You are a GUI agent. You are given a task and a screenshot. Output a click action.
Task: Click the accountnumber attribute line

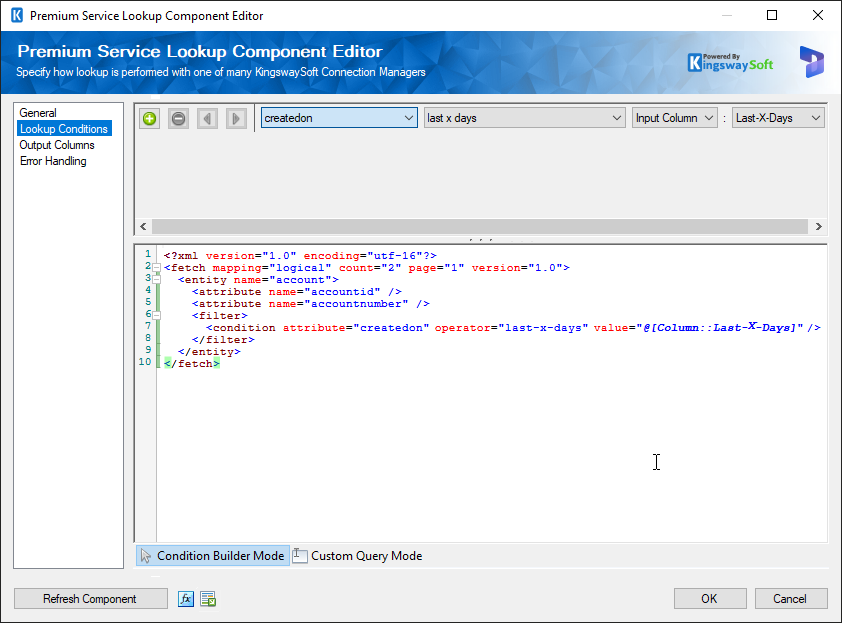[311, 303]
